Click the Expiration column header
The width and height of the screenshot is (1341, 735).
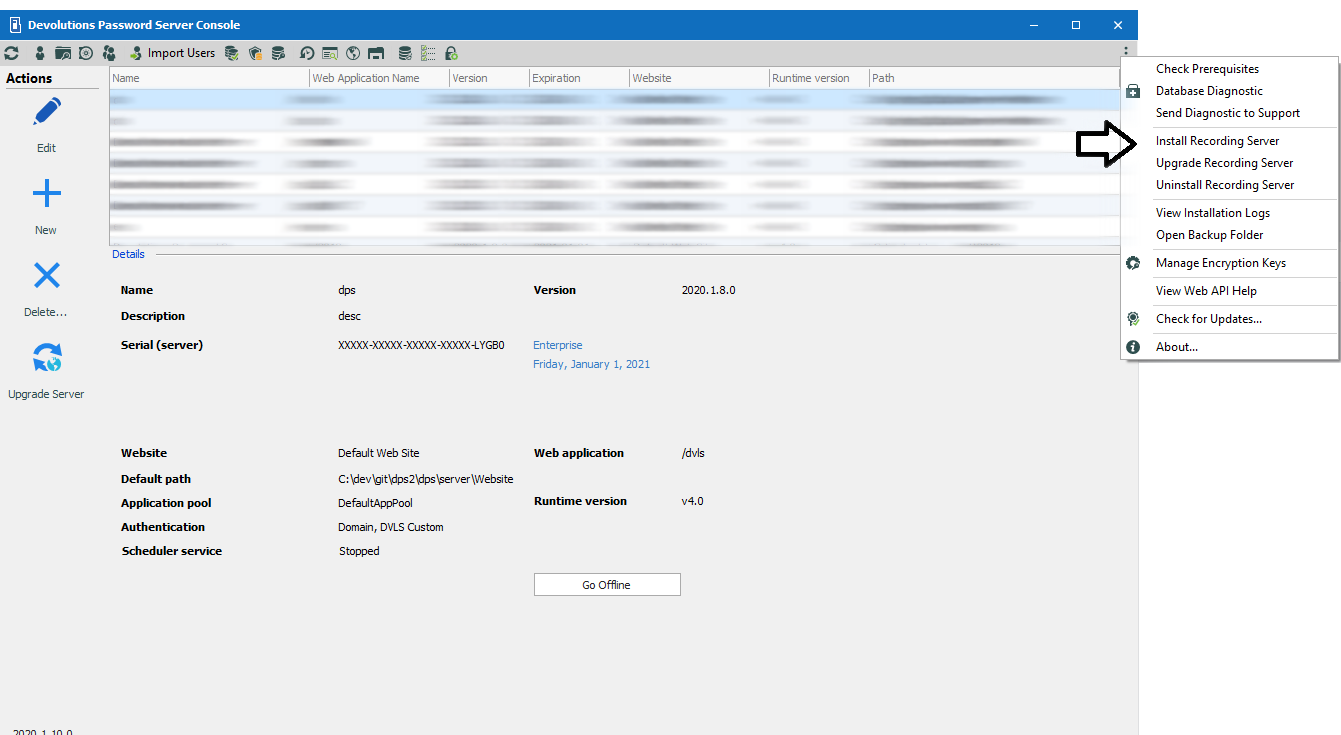tap(556, 78)
